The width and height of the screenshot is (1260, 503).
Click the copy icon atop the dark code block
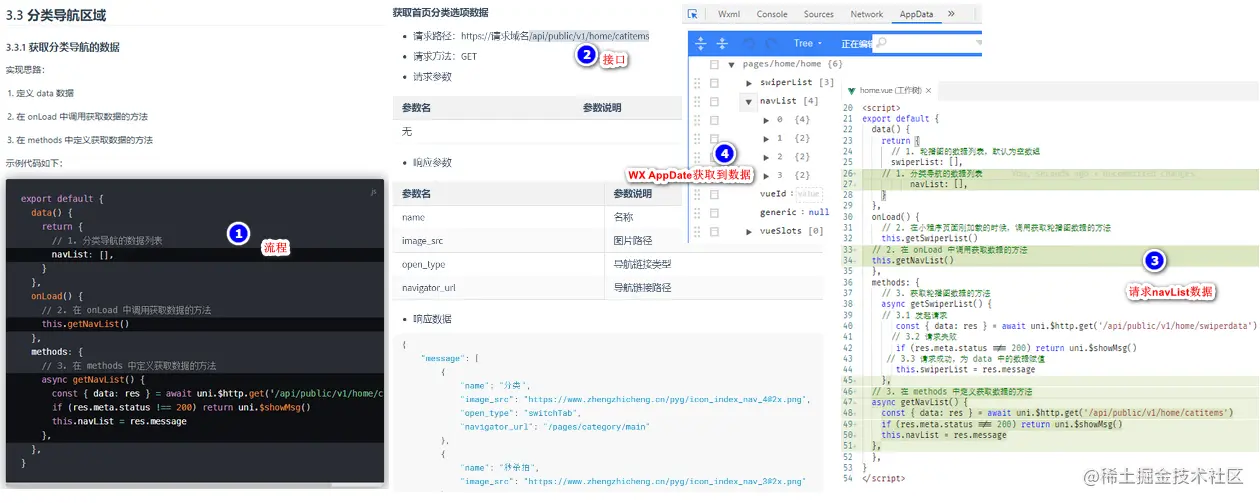coord(373,190)
